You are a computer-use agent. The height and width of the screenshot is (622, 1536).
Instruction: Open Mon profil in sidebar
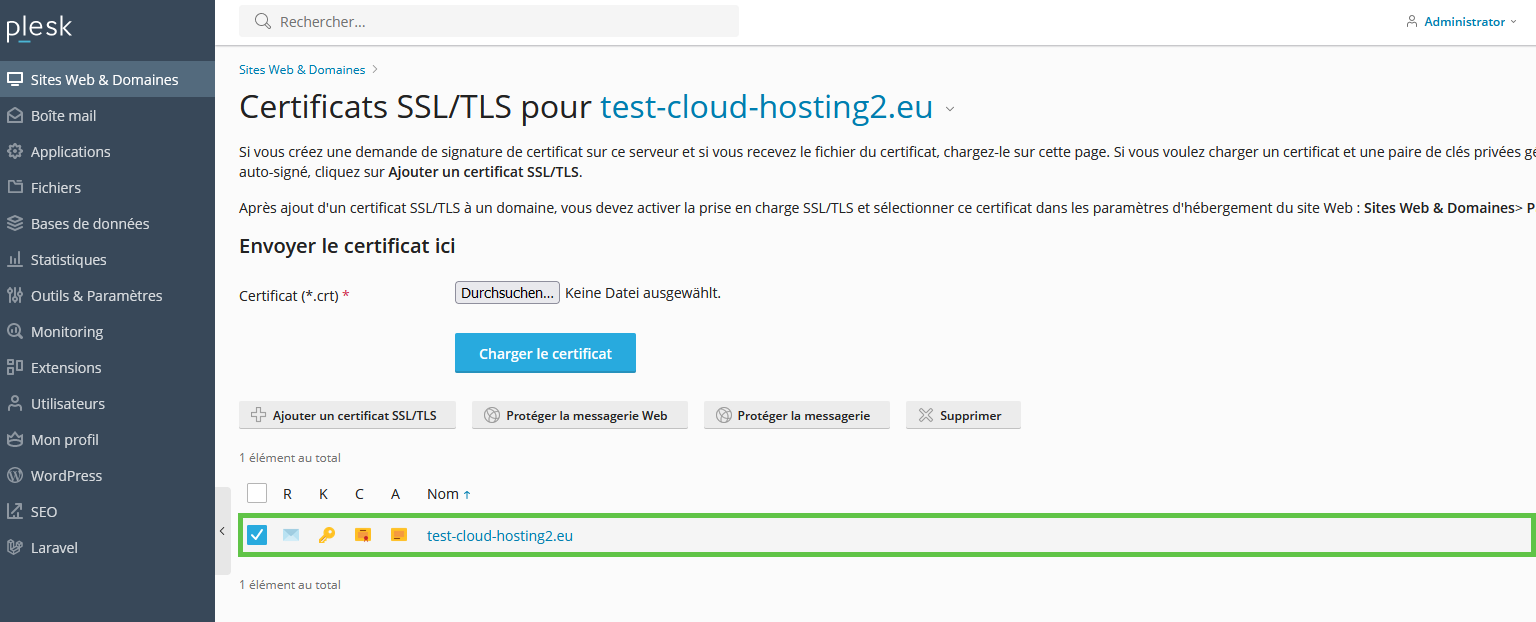[x=107, y=439]
